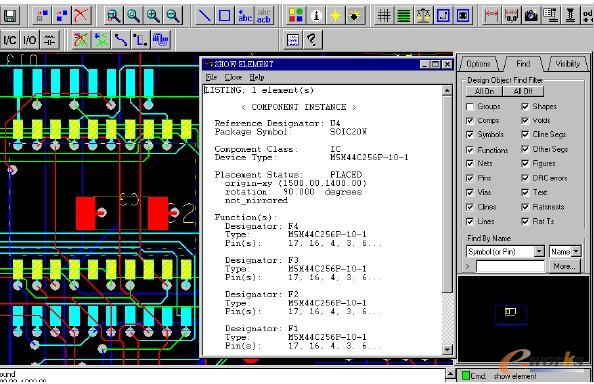Select the Add Rectangle tool icon

coord(225,16)
